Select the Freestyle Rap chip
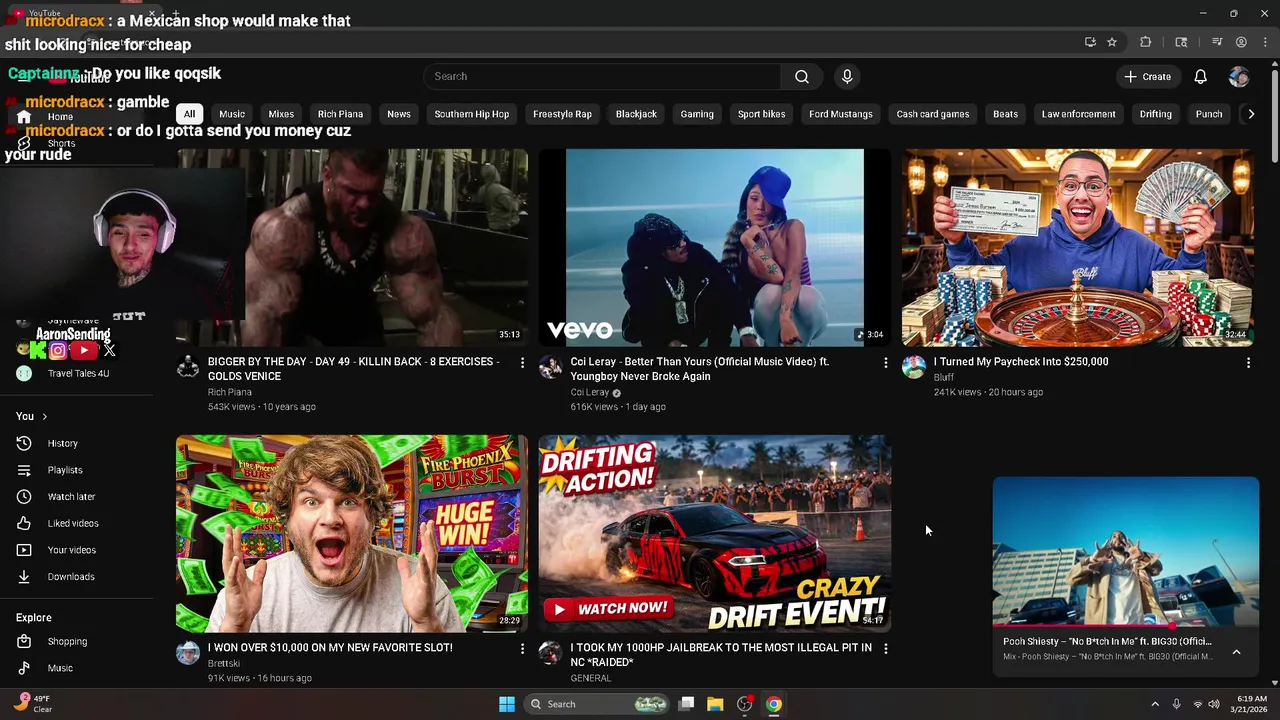 pyautogui.click(x=562, y=114)
